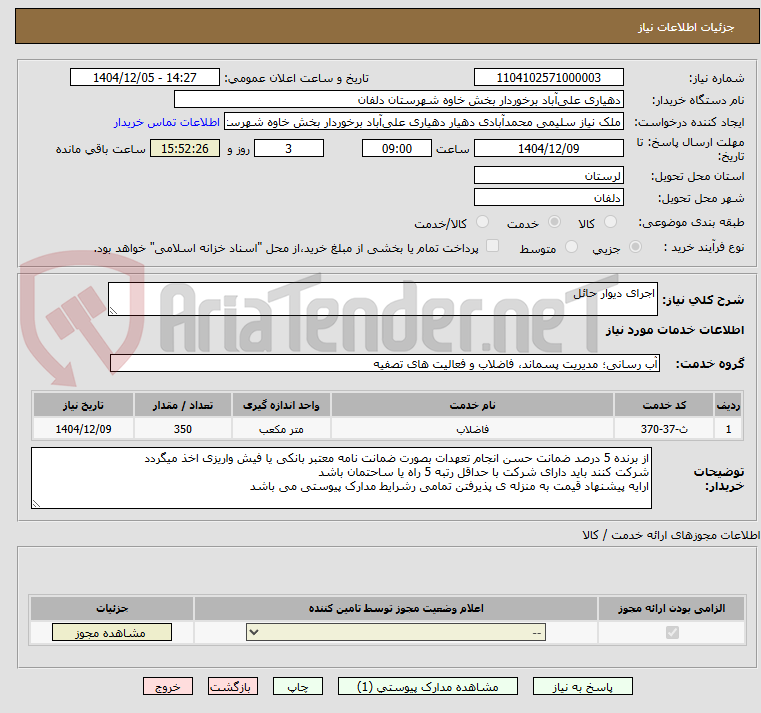Click the چاپ print button

(x=298, y=686)
